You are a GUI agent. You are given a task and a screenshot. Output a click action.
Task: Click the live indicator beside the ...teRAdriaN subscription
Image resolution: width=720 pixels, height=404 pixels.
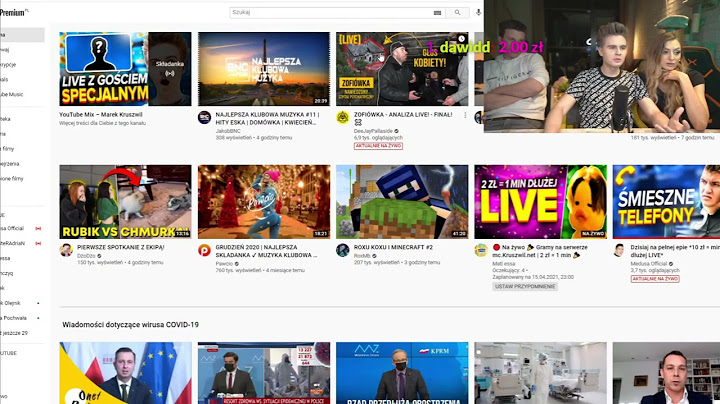pos(38,243)
